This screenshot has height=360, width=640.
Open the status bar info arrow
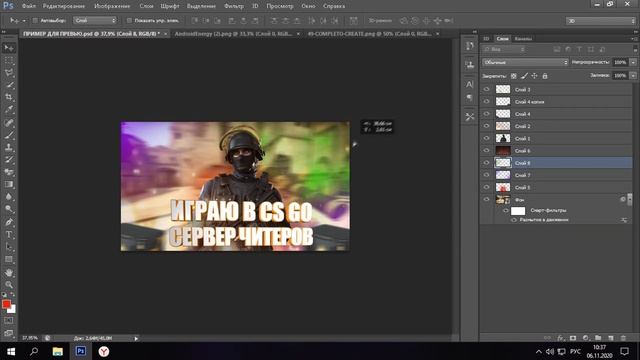[x=136, y=338]
